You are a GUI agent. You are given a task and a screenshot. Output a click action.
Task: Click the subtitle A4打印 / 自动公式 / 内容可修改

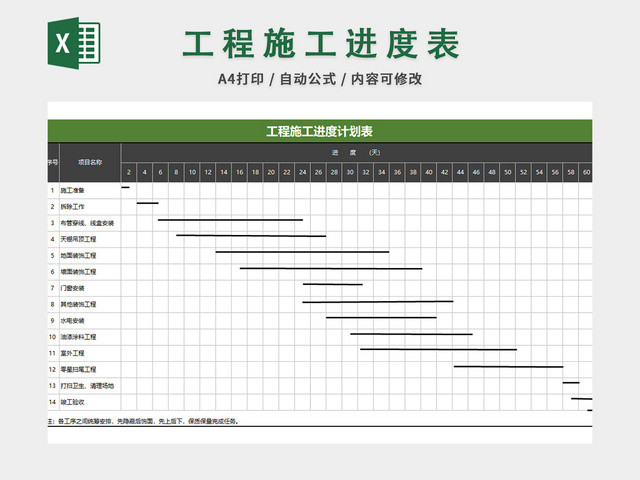coord(320,79)
